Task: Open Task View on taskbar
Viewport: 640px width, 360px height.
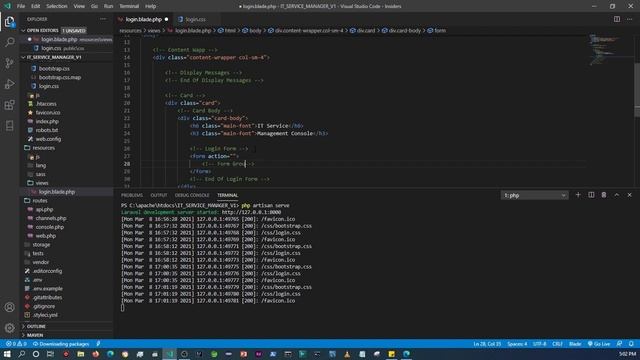Action: [50, 354]
